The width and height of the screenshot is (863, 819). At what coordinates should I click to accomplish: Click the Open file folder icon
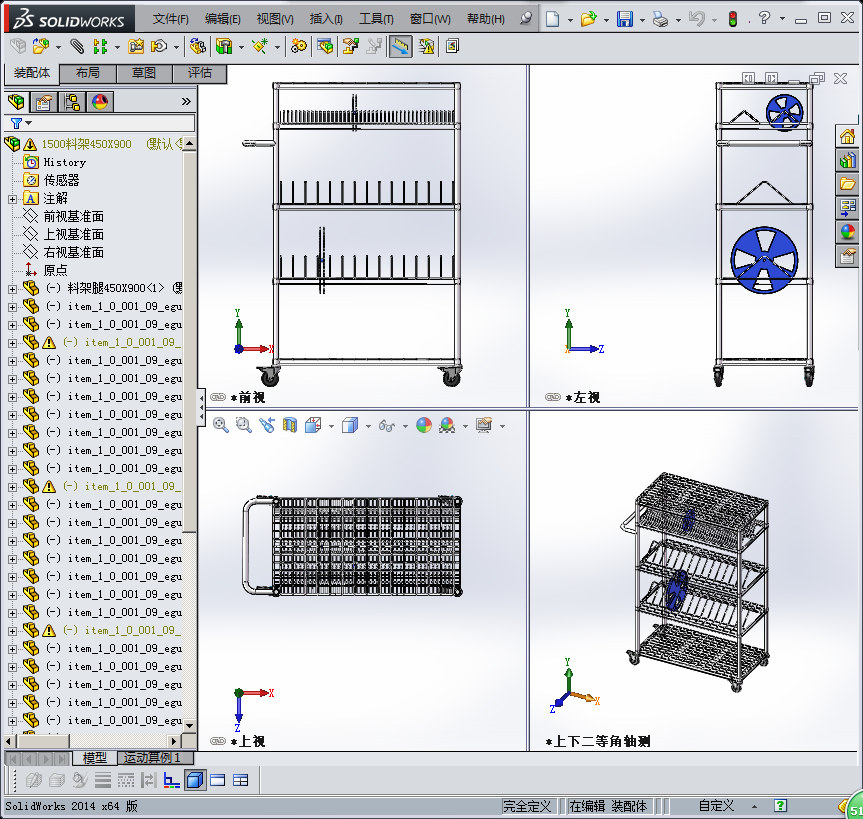tap(588, 19)
